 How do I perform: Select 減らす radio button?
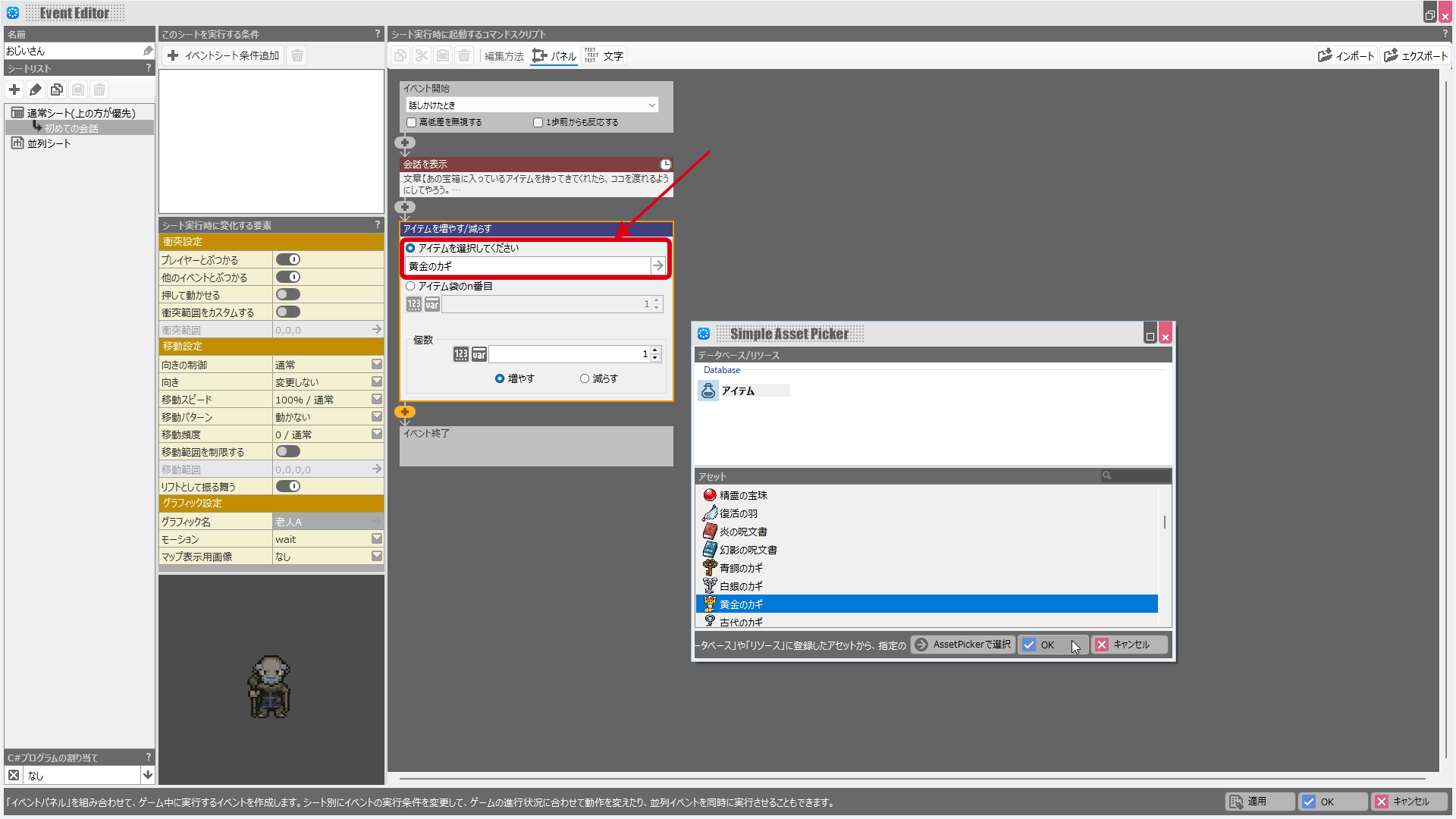(x=585, y=378)
